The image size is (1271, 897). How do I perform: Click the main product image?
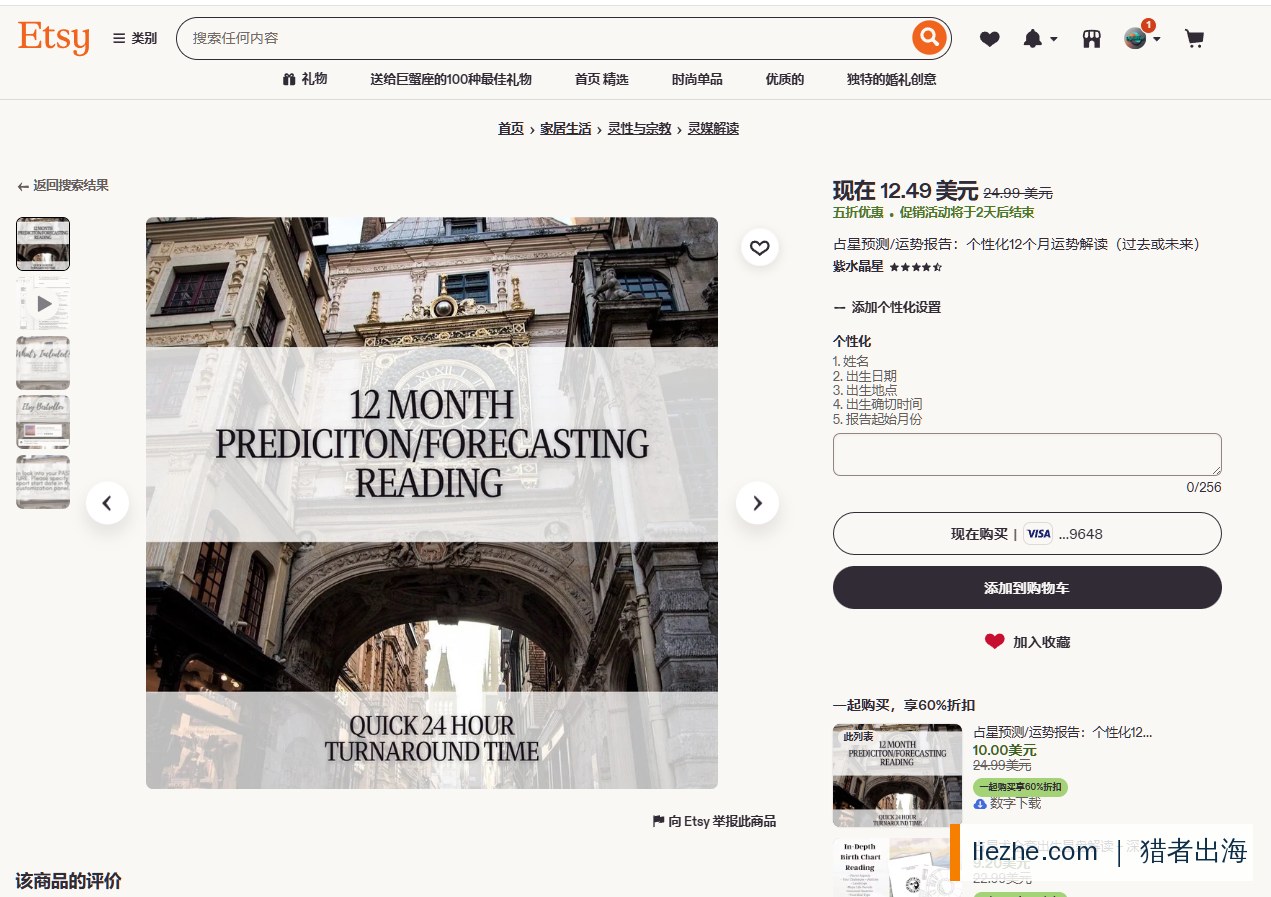click(x=432, y=503)
